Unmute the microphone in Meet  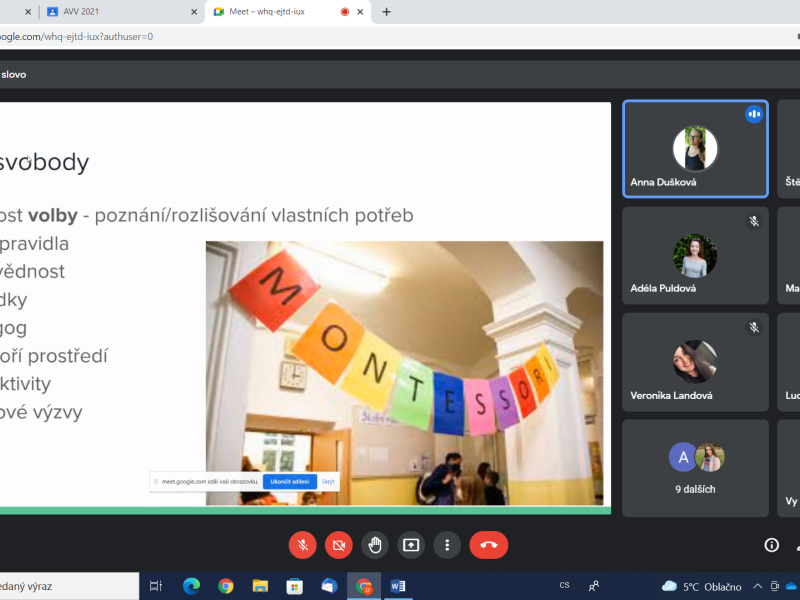pyautogui.click(x=303, y=545)
